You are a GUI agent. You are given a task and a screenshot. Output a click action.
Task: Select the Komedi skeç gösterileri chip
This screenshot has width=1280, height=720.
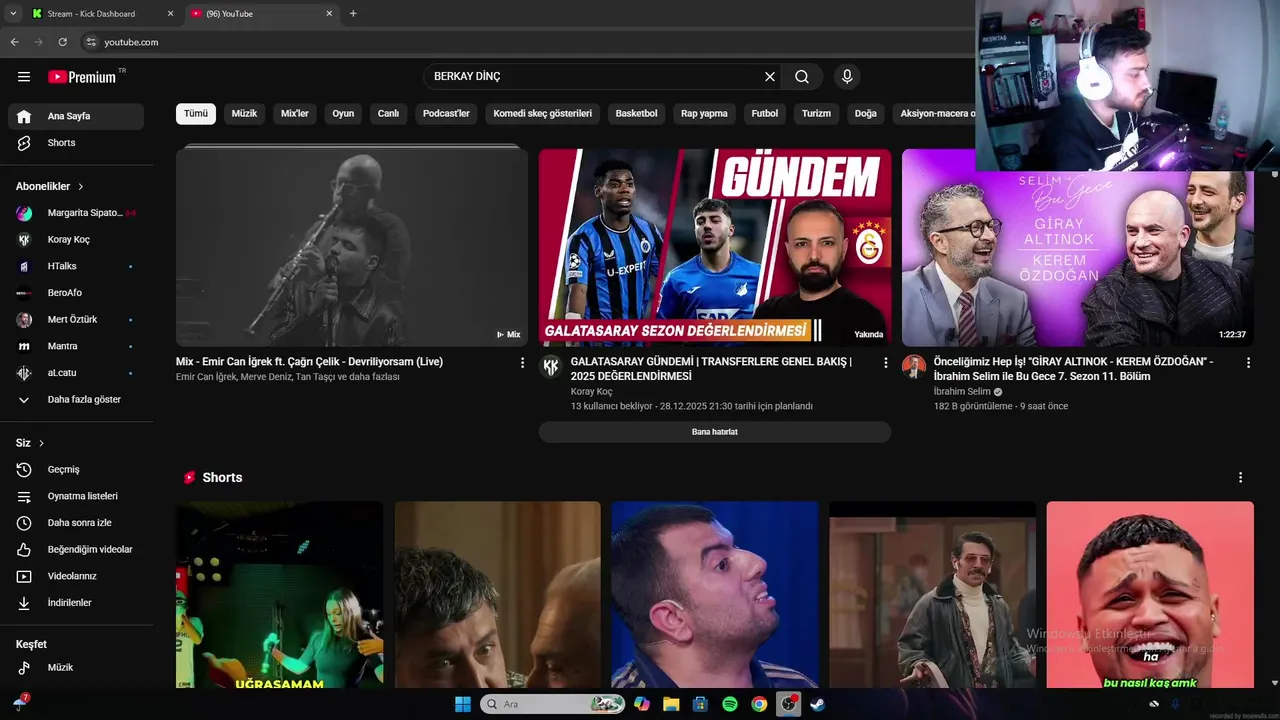click(543, 113)
